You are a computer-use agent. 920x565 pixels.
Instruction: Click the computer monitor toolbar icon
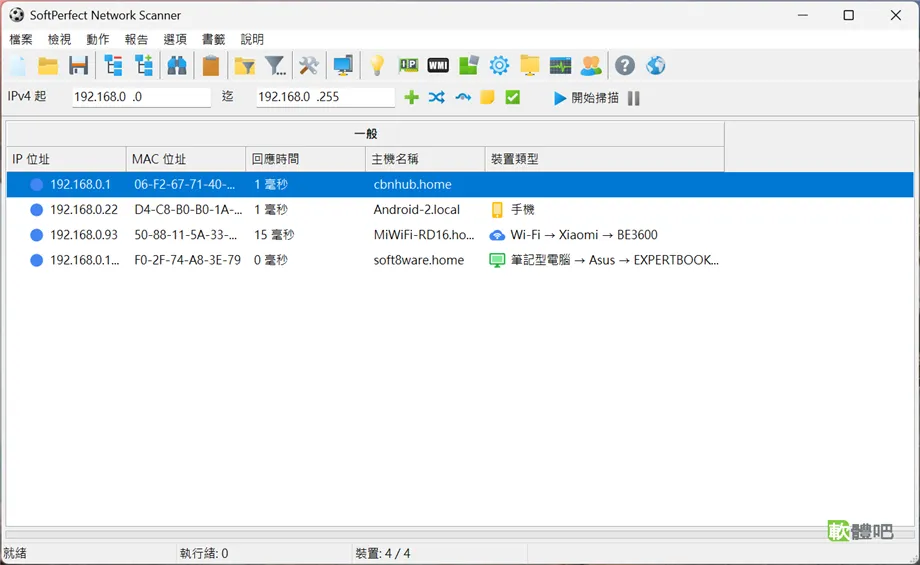coord(343,66)
